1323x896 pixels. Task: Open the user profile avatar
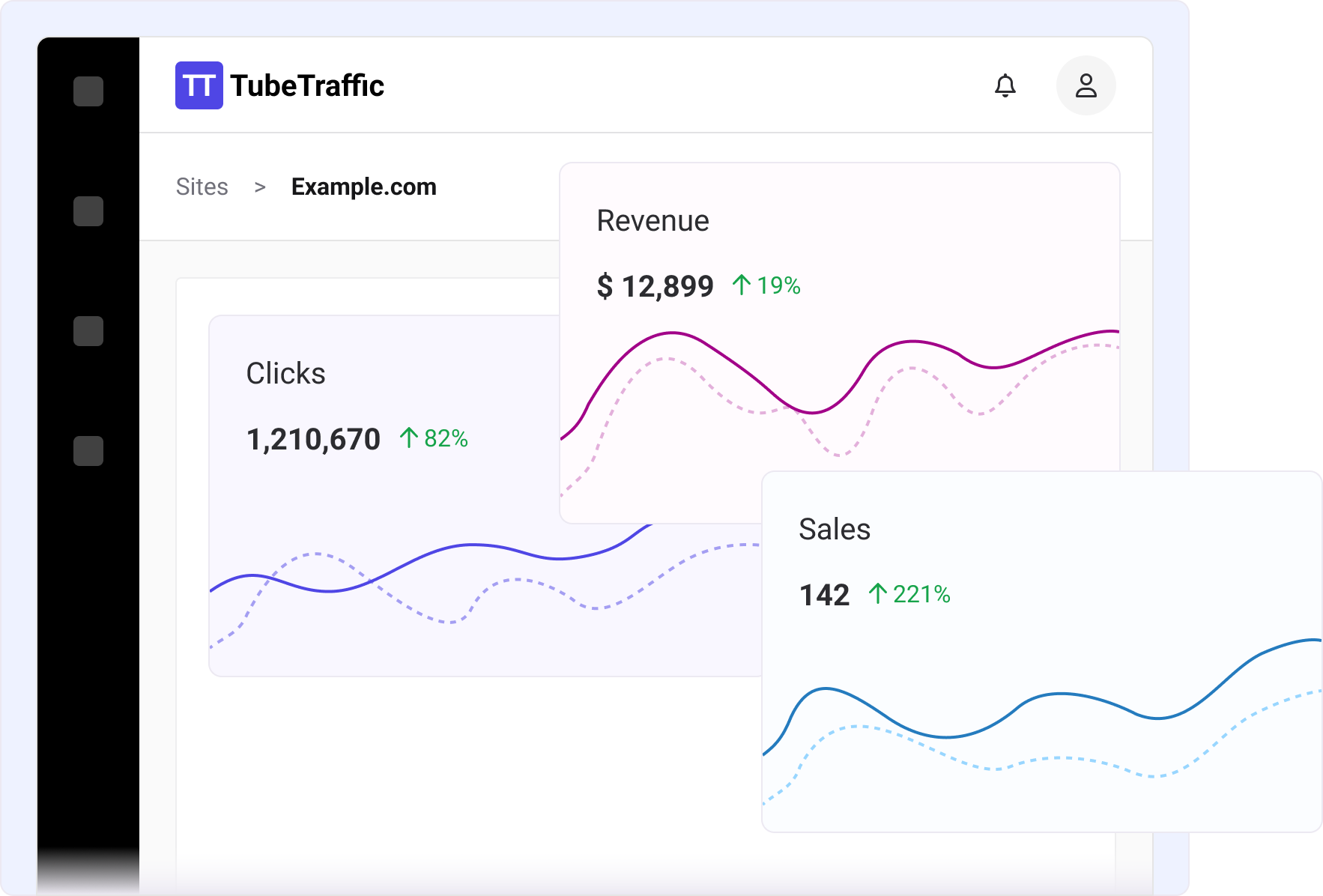1086,85
